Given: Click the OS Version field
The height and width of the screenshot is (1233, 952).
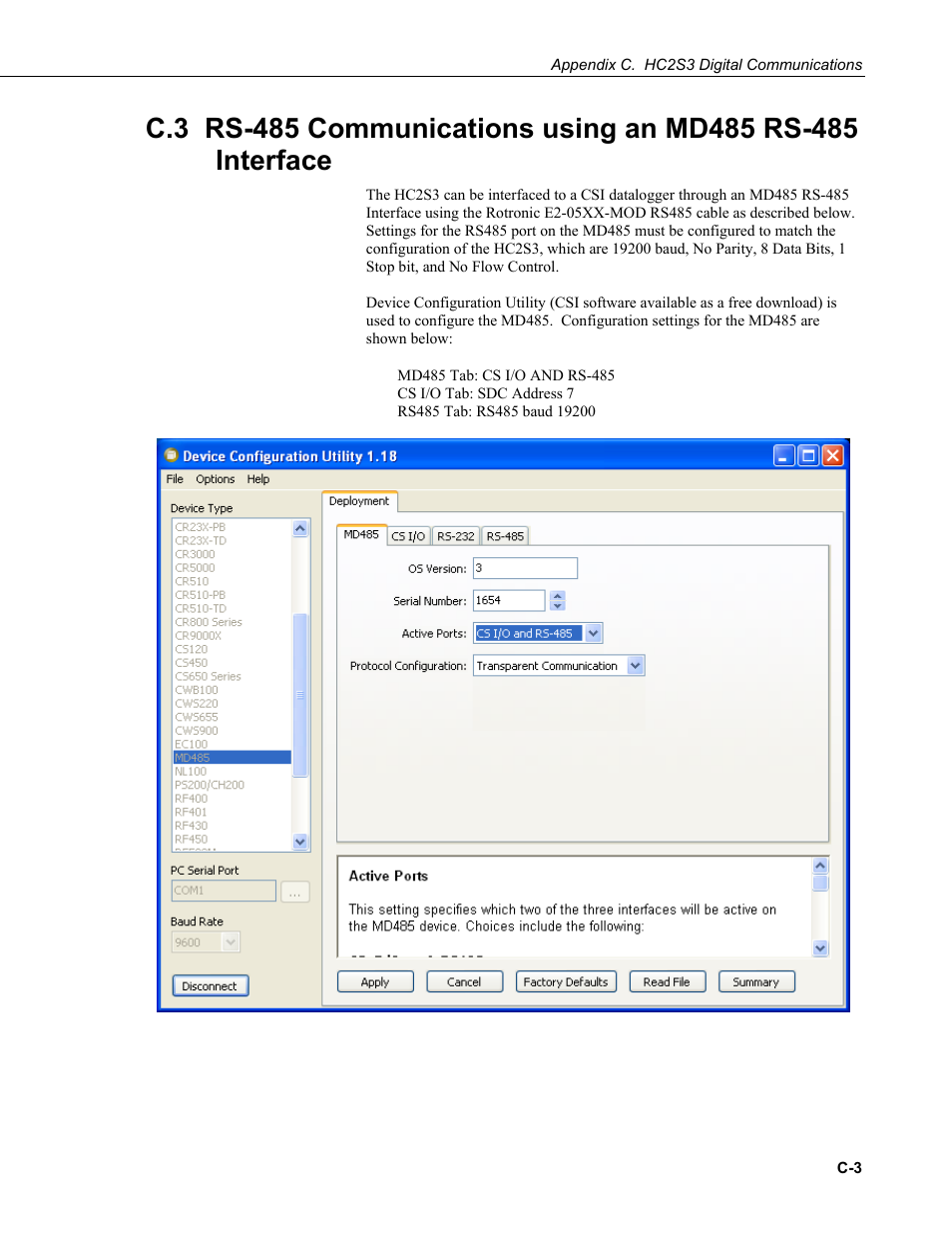Looking at the screenshot, I should click(x=525, y=568).
